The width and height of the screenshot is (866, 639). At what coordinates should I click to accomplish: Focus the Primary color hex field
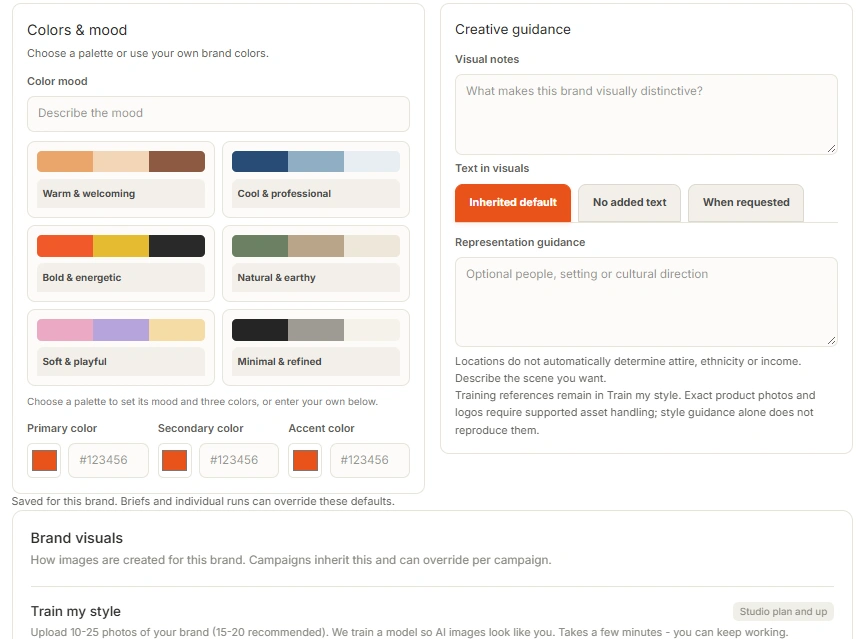pos(108,460)
